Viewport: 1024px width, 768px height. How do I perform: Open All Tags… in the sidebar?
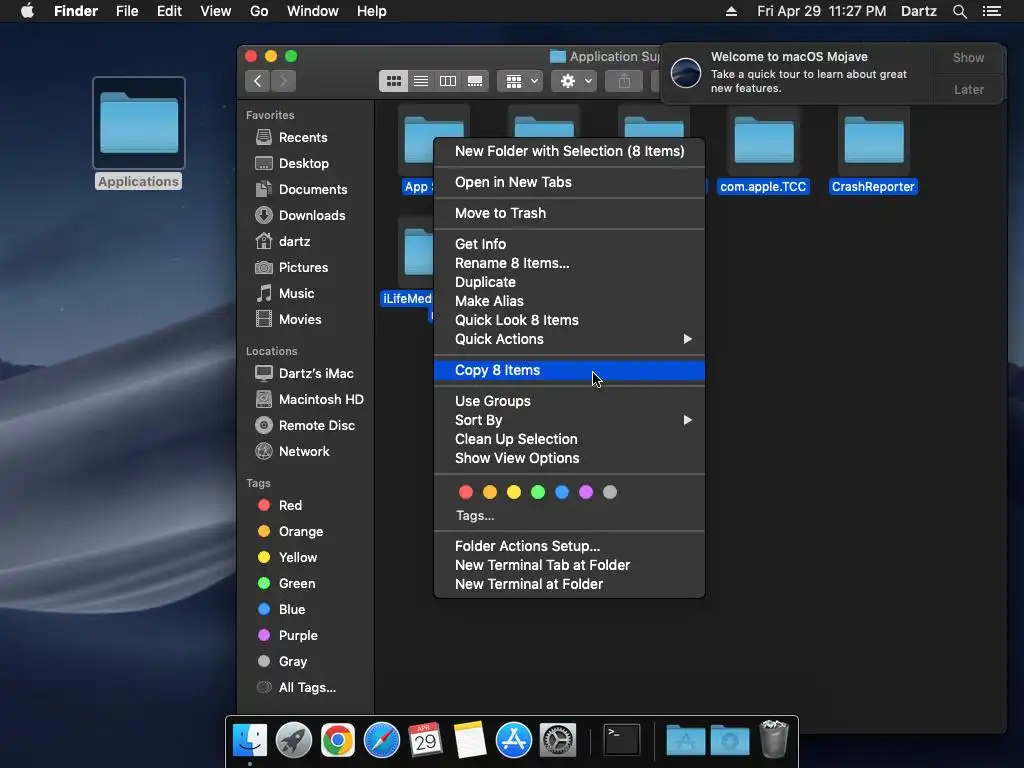[x=305, y=688]
